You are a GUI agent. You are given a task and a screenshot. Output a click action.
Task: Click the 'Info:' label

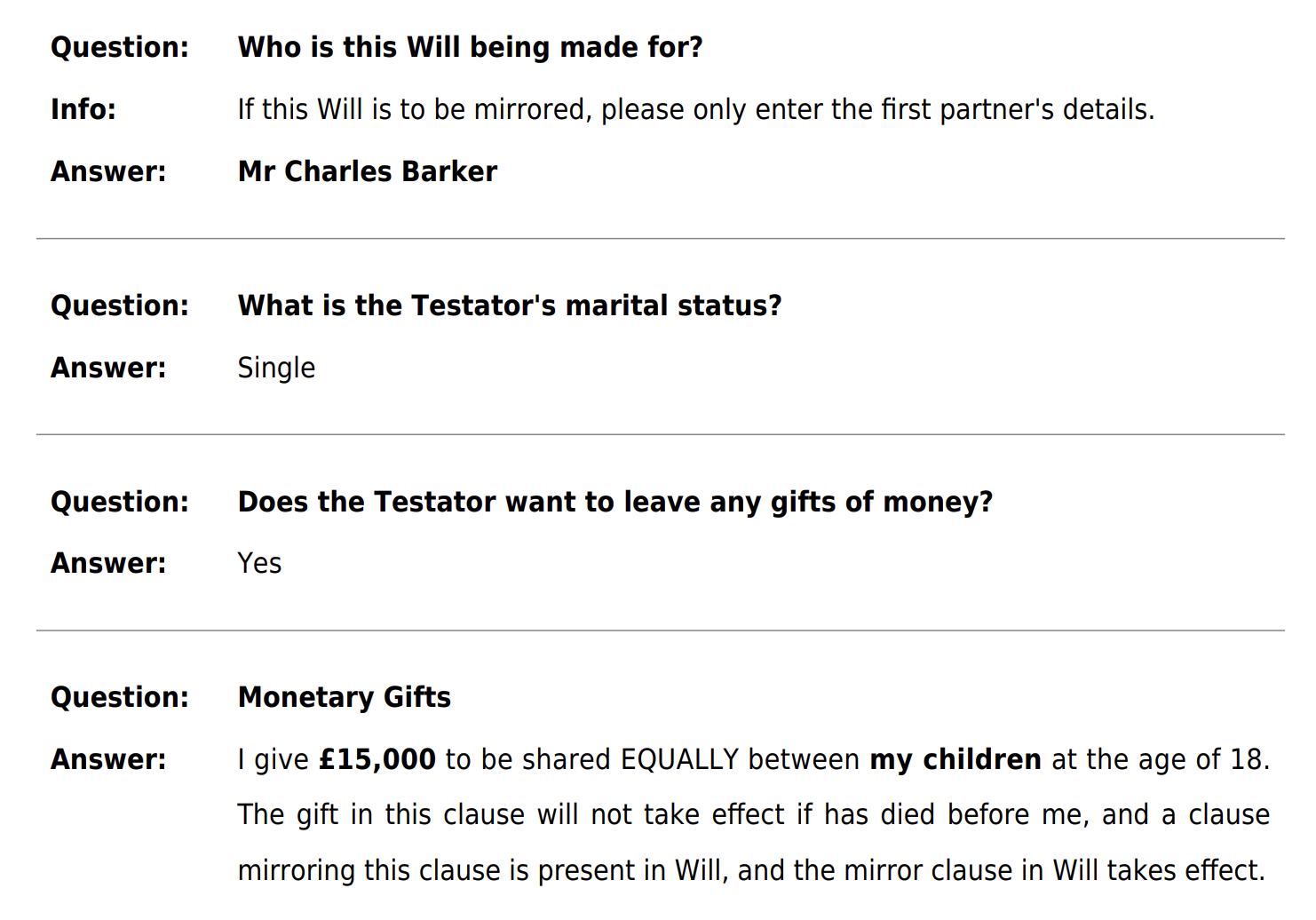[83, 109]
